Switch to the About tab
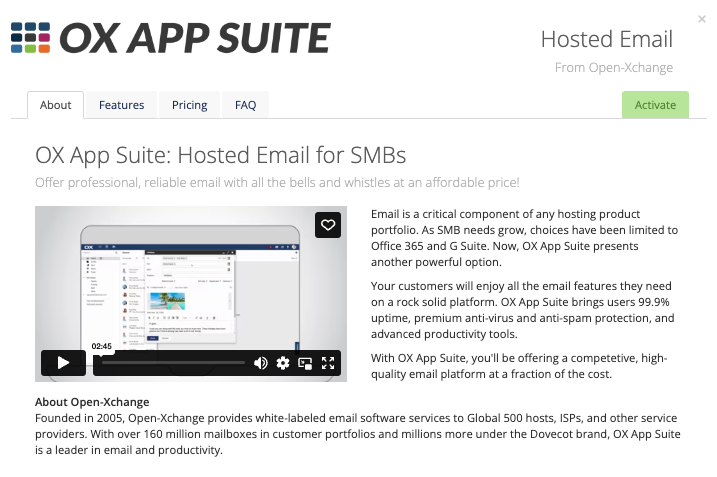The width and height of the screenshot is (717, 477). (56, 105)
